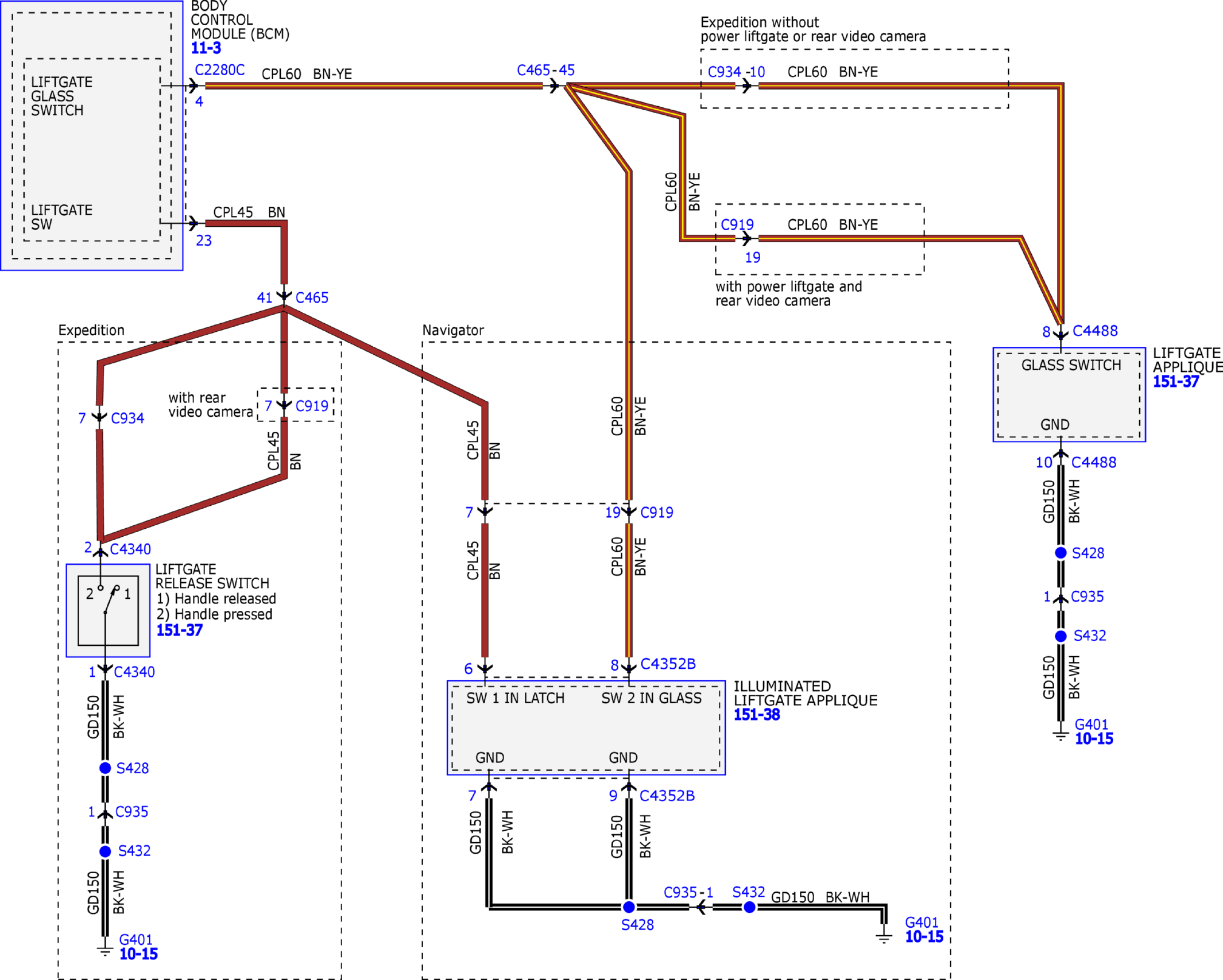
Task: Select C4352B label at pin 9
Action: (x=667, y=796)
